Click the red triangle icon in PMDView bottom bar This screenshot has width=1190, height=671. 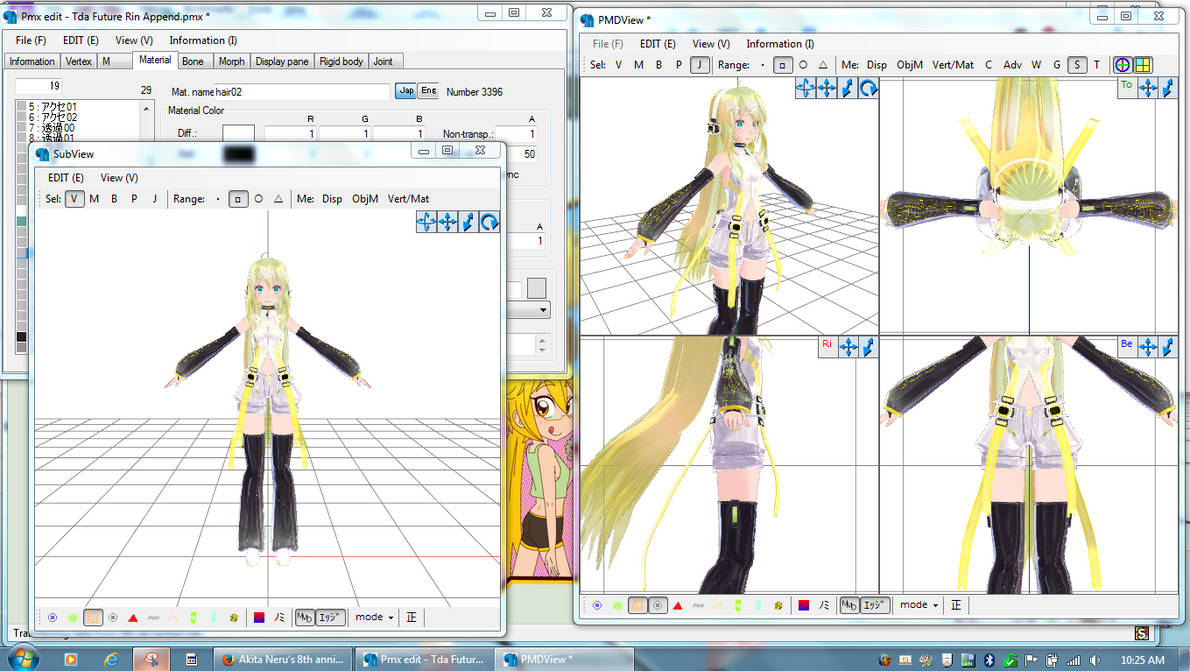pos(678,605)
